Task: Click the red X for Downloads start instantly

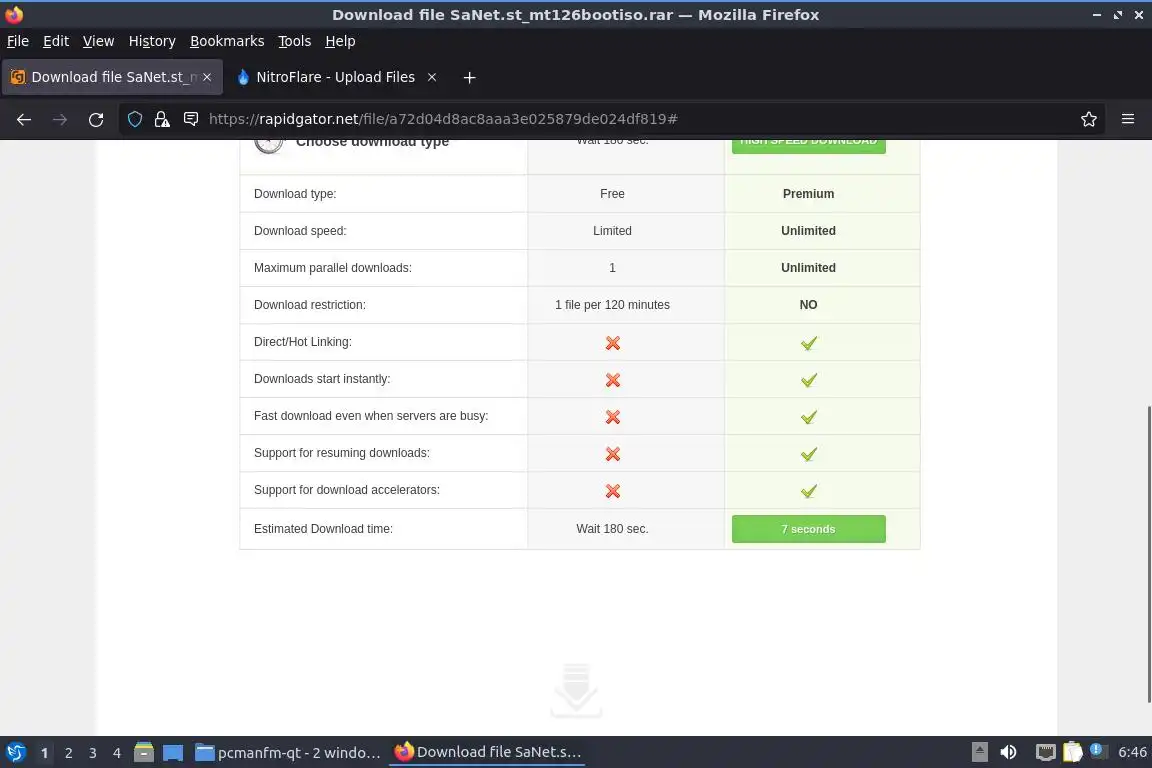Action: [x=612, y=380]
